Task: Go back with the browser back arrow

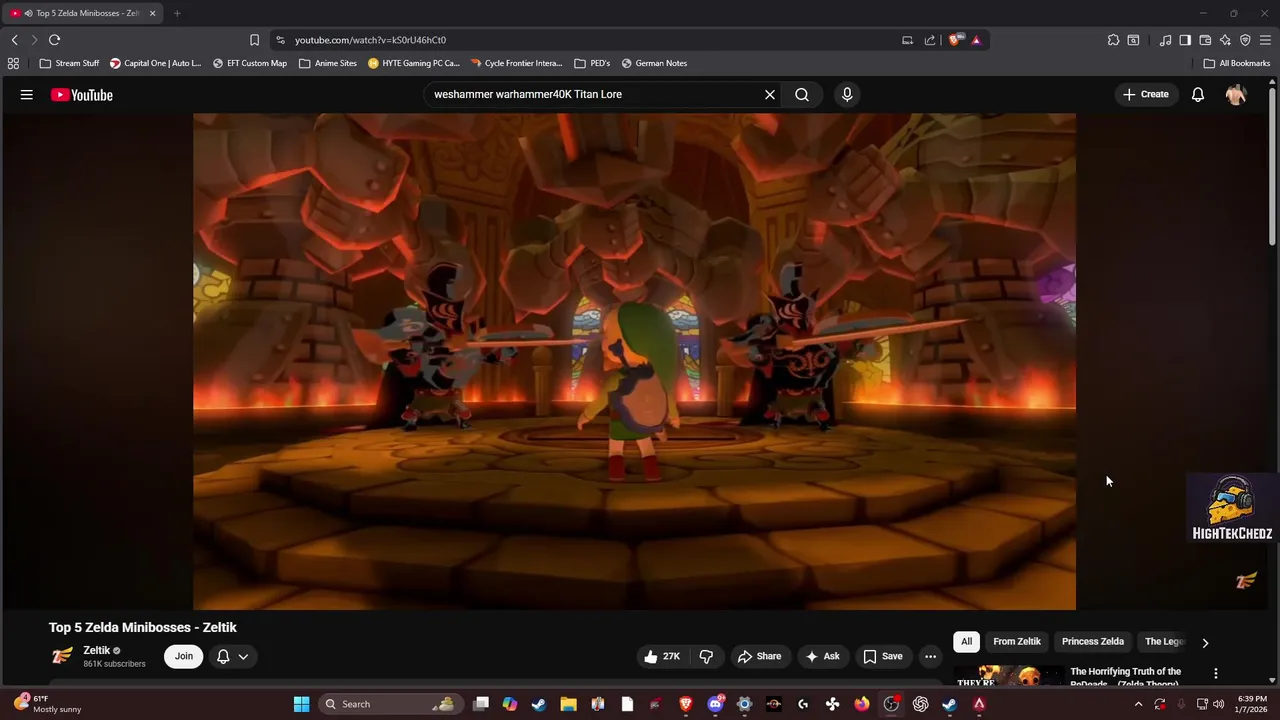Action: click(15, 40)
